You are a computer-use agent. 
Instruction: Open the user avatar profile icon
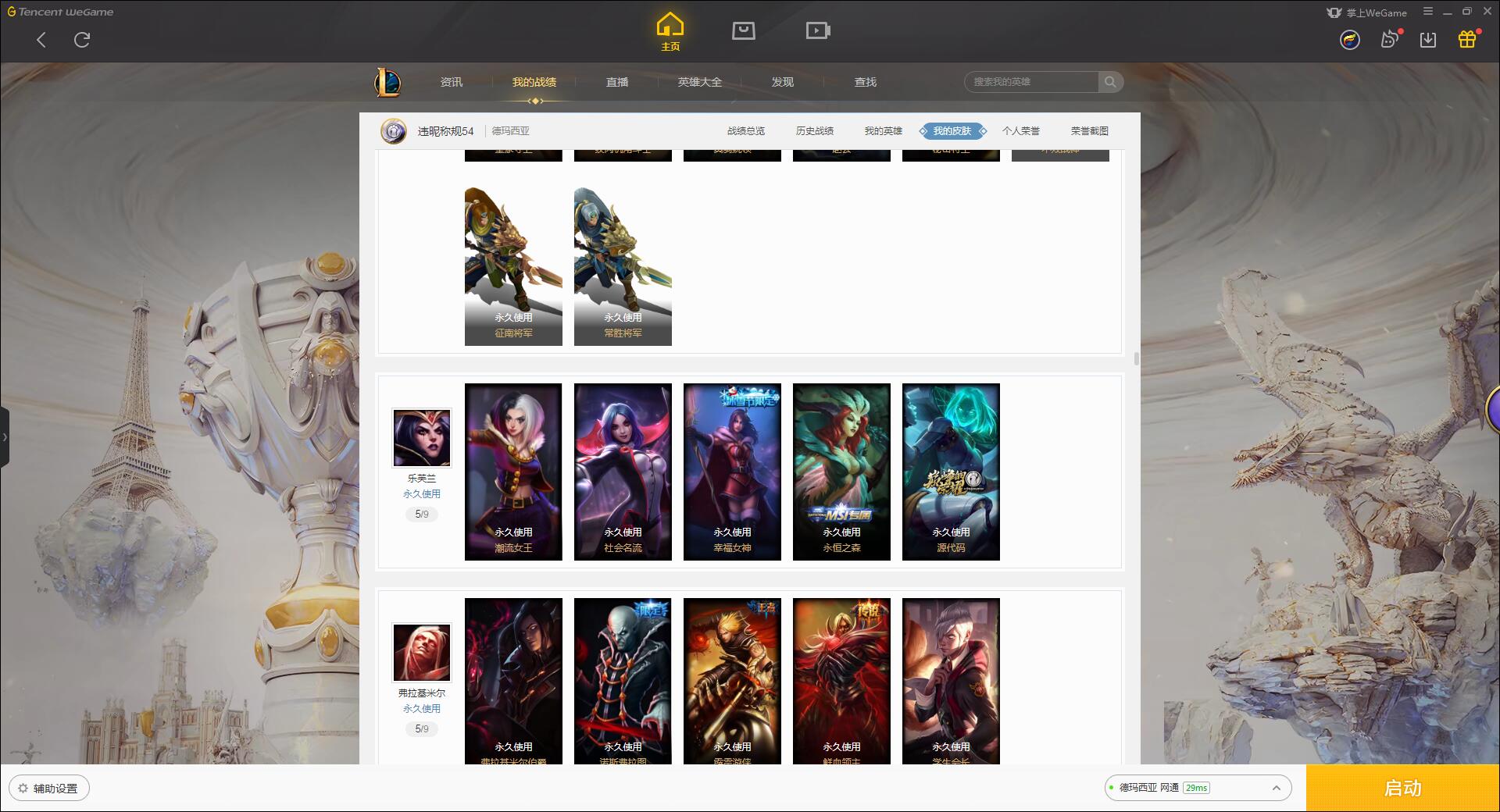coord(1350,40)
